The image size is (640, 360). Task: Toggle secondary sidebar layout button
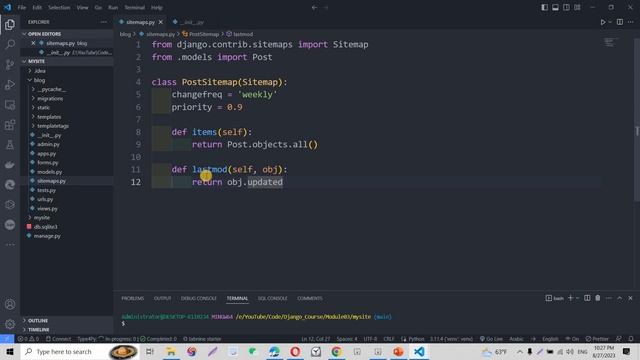click(567, 7)
